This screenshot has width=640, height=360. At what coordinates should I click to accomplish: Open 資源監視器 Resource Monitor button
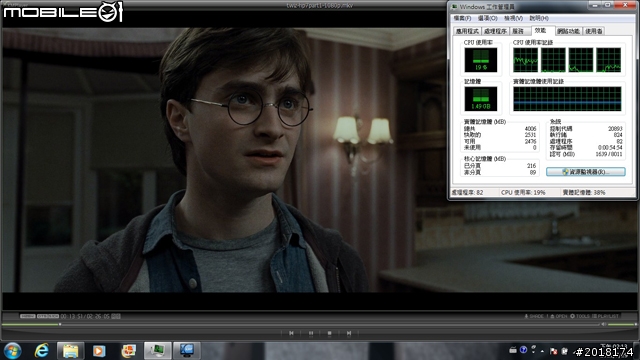click(586, 172)
